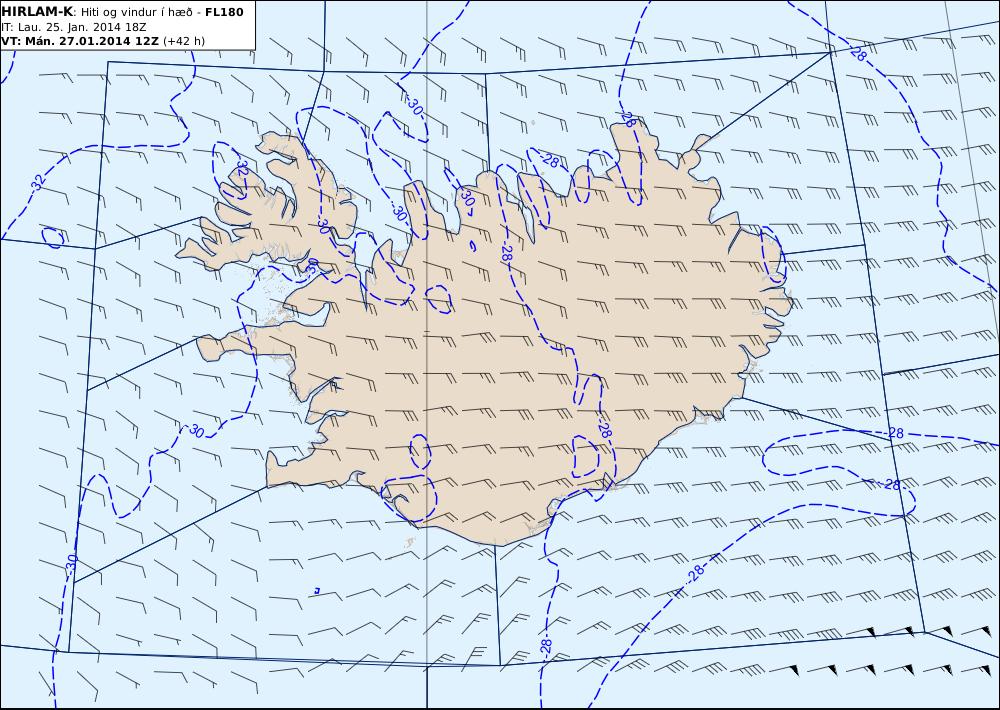Click the '(+42 h)' forecast offset text

point(184,41)
